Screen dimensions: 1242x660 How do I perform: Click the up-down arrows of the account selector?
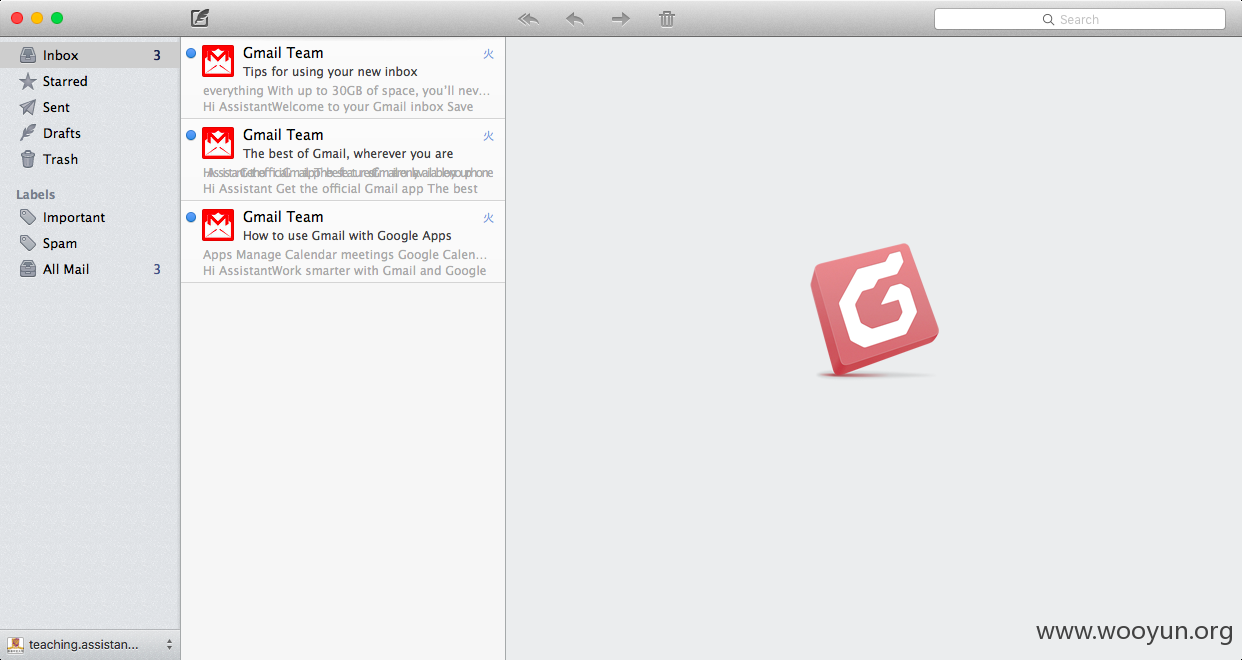click(x=169, y=644)
